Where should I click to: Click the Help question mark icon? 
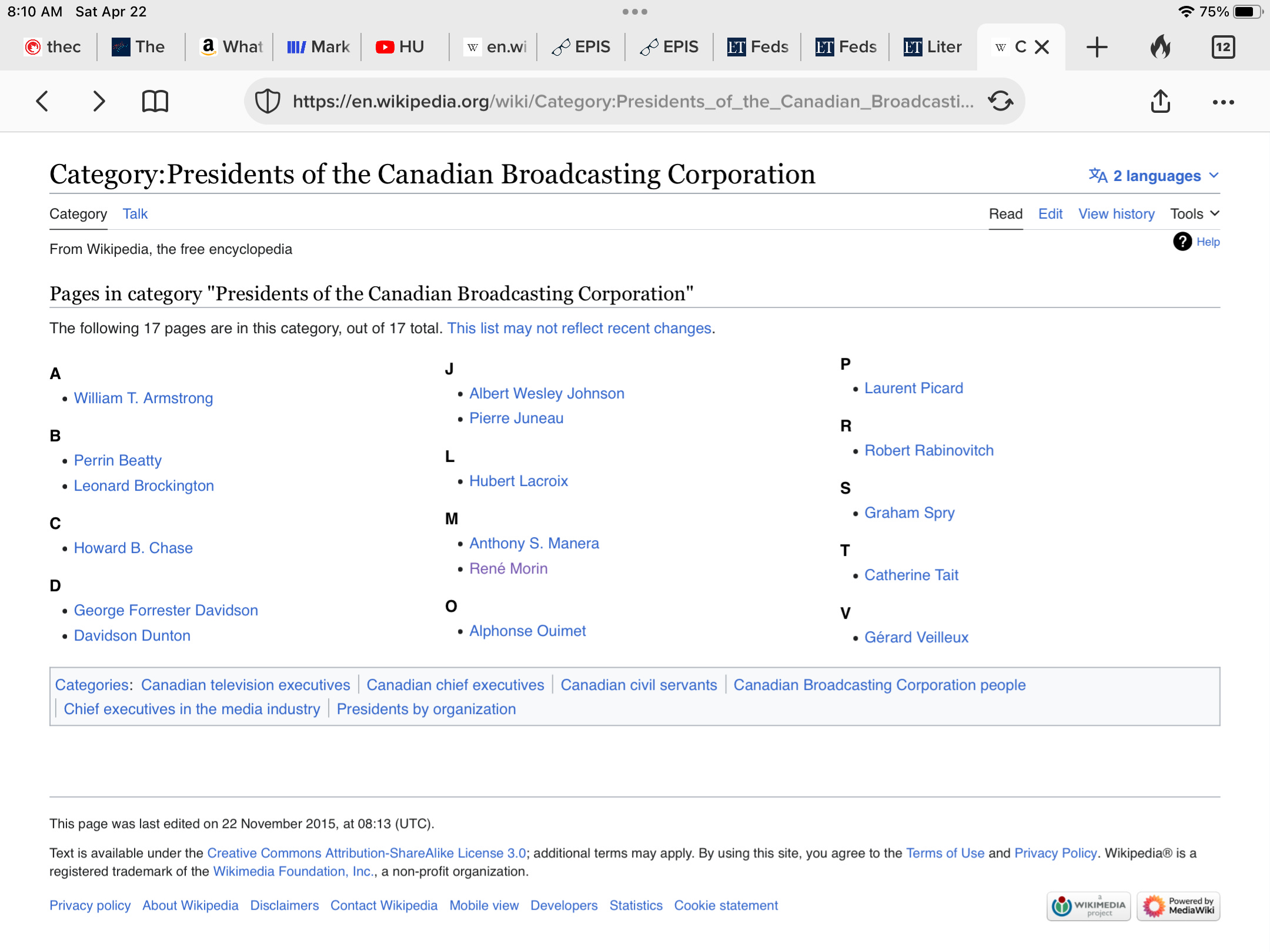click(1182, 242)
